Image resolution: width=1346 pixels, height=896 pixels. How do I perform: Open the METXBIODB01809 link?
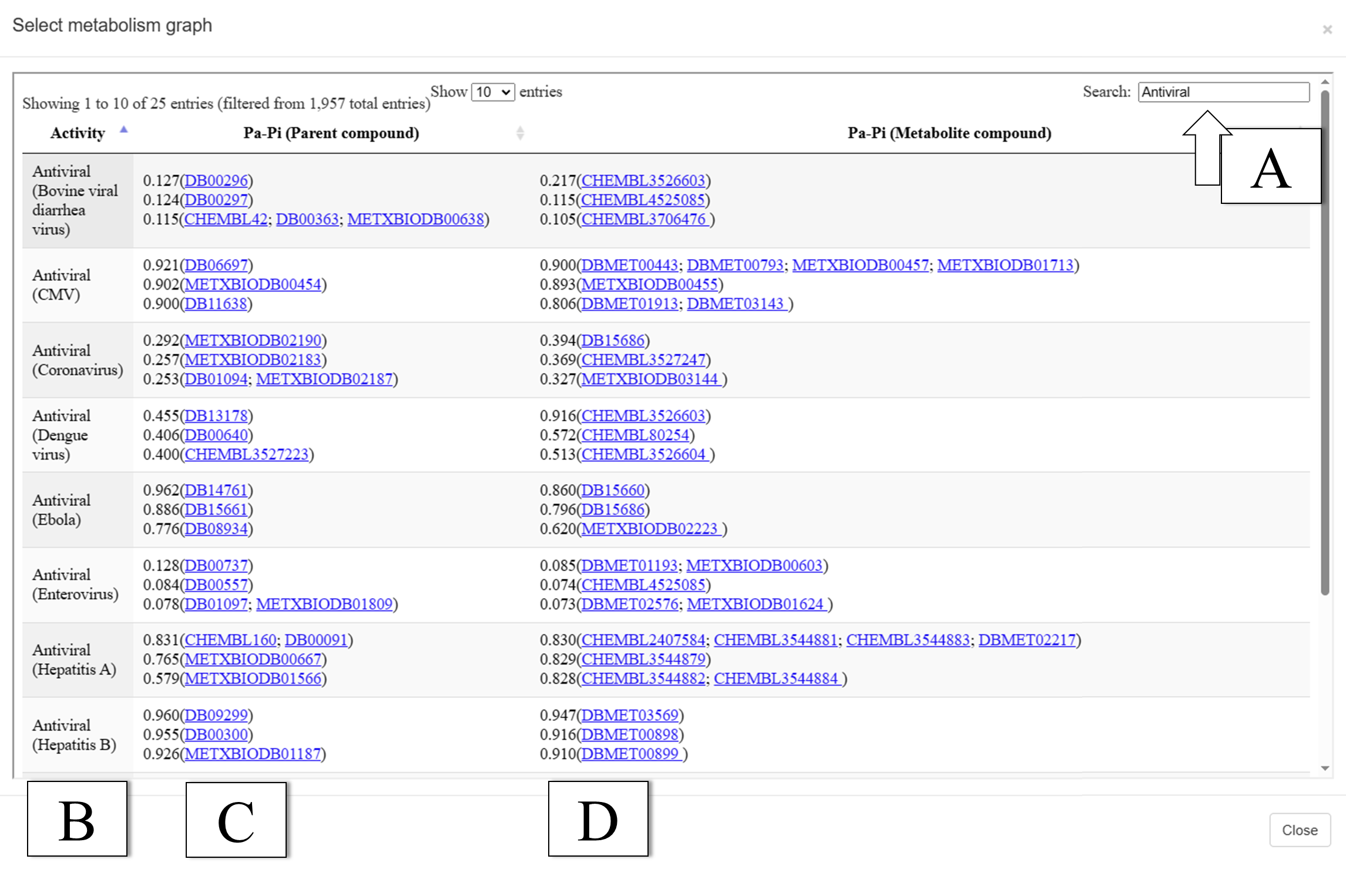coord(324,604)
